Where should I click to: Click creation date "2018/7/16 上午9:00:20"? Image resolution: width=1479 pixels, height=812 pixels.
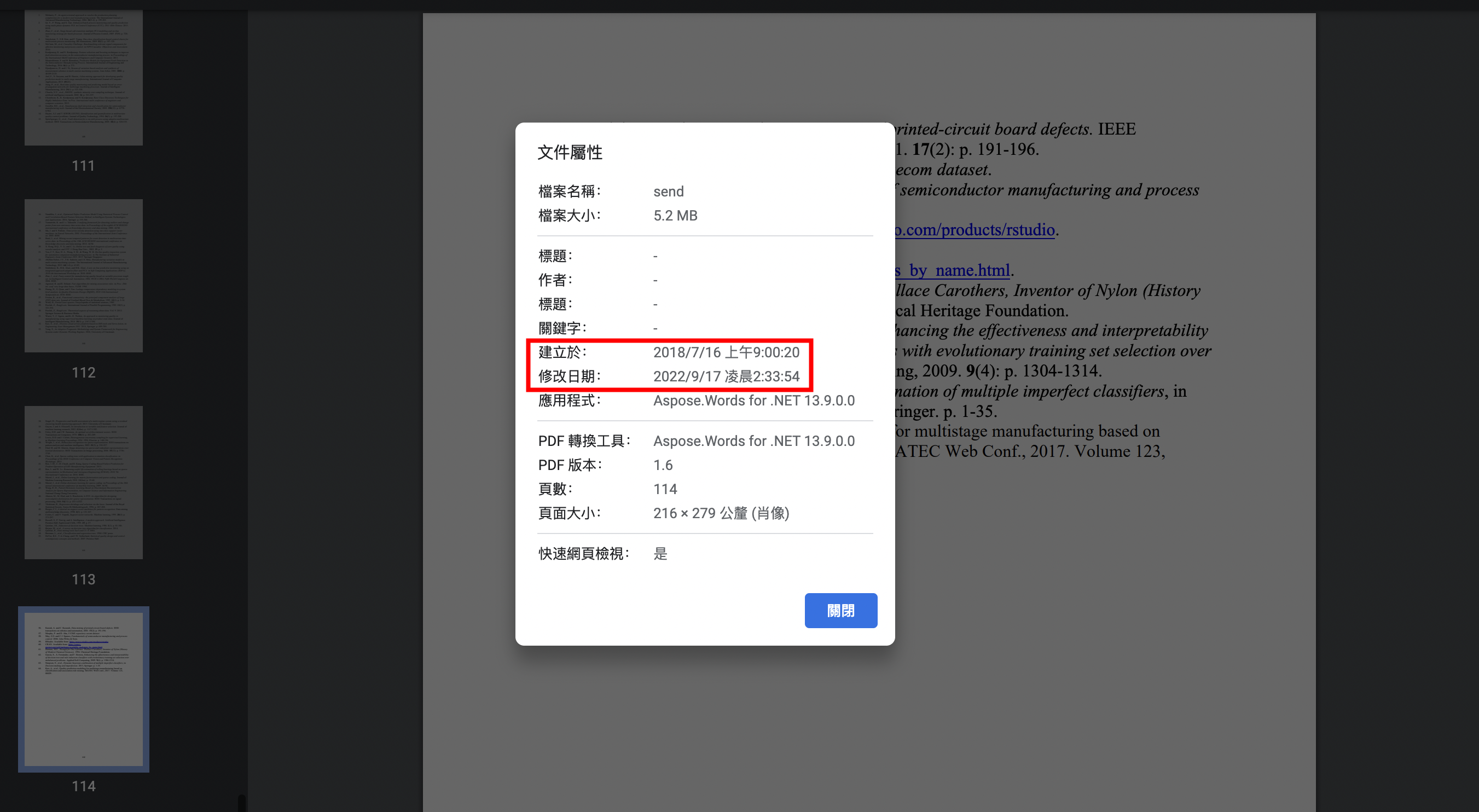coord(726,352)
